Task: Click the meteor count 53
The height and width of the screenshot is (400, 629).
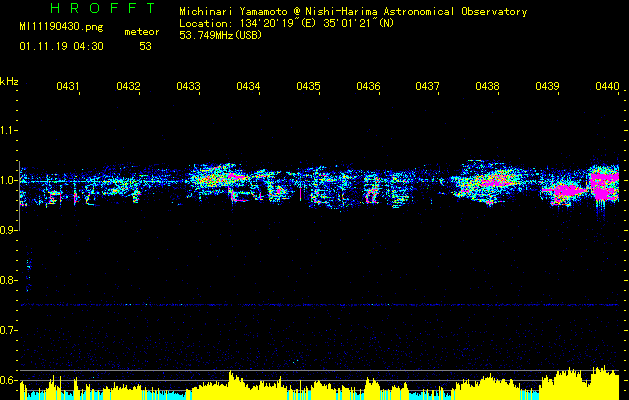Action: 145,47
